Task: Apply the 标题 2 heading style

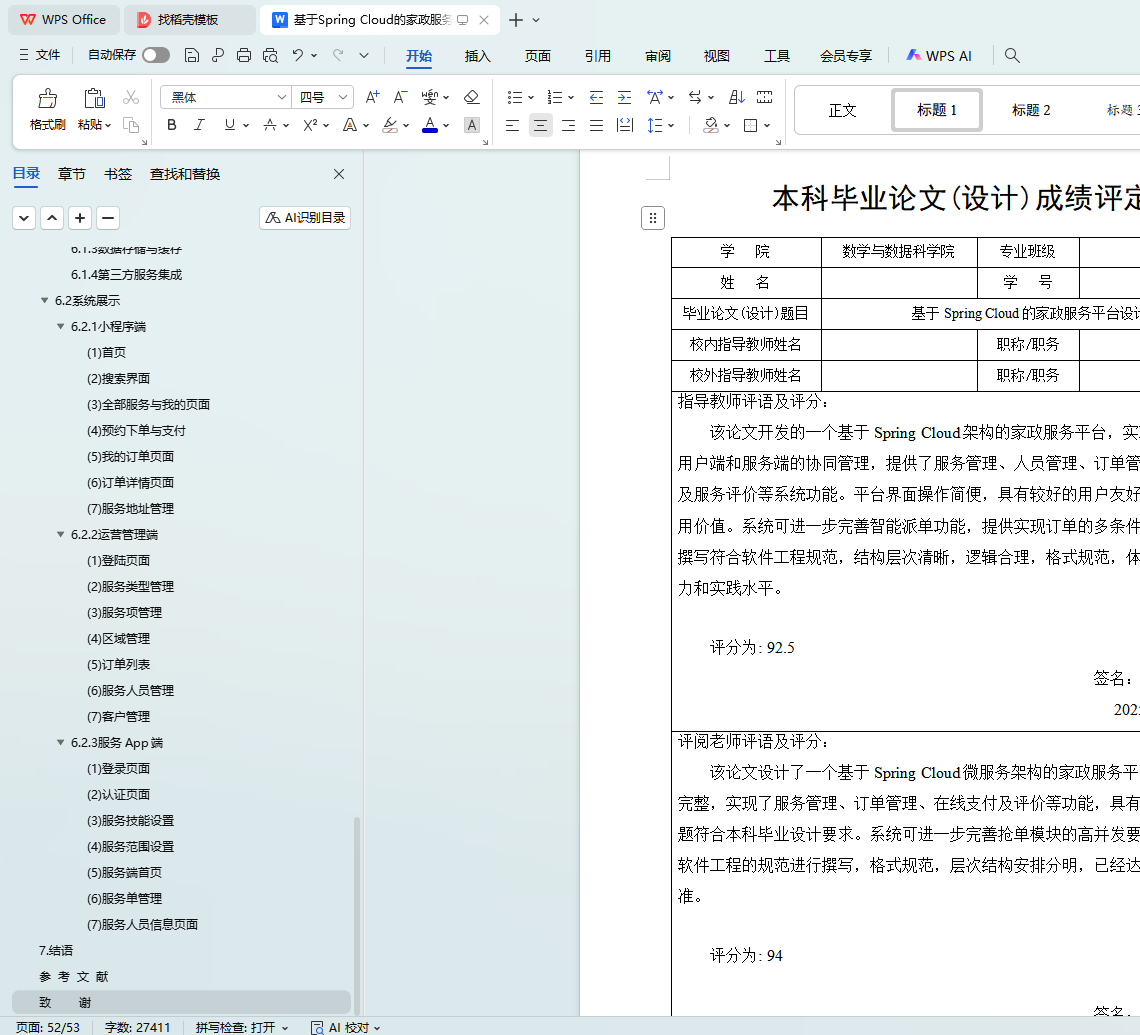Action: point(1031,110)
